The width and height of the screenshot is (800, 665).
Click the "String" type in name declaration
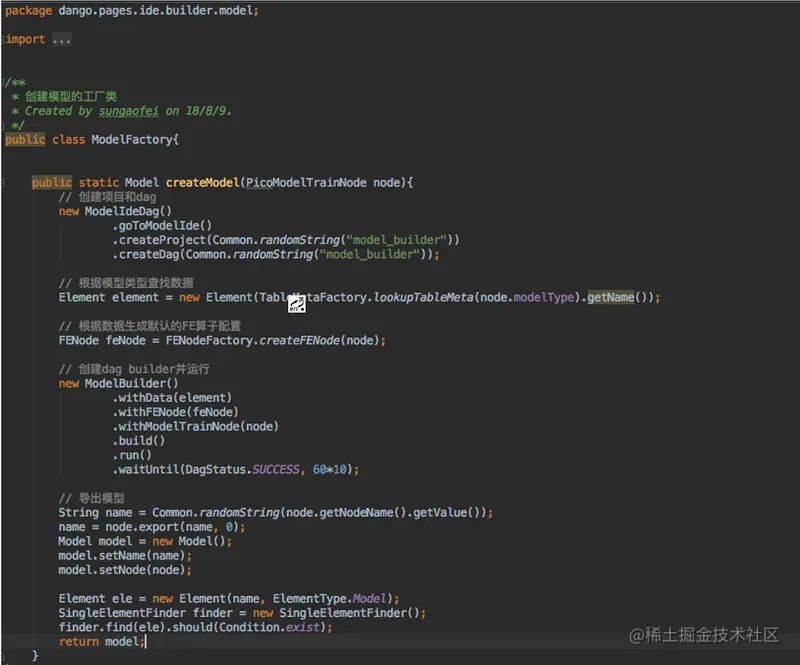[x=78, y=512]
